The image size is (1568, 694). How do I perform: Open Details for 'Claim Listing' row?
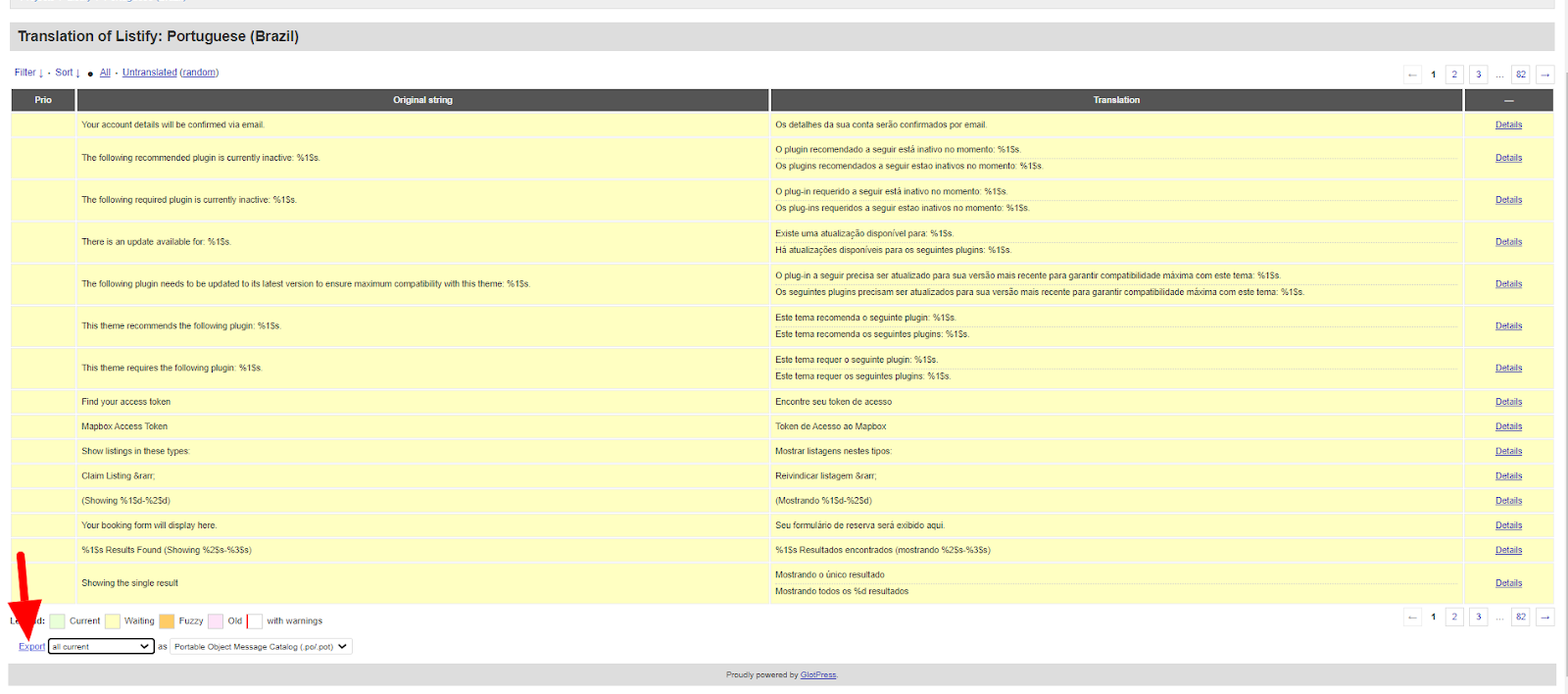tap(1508, 476)
